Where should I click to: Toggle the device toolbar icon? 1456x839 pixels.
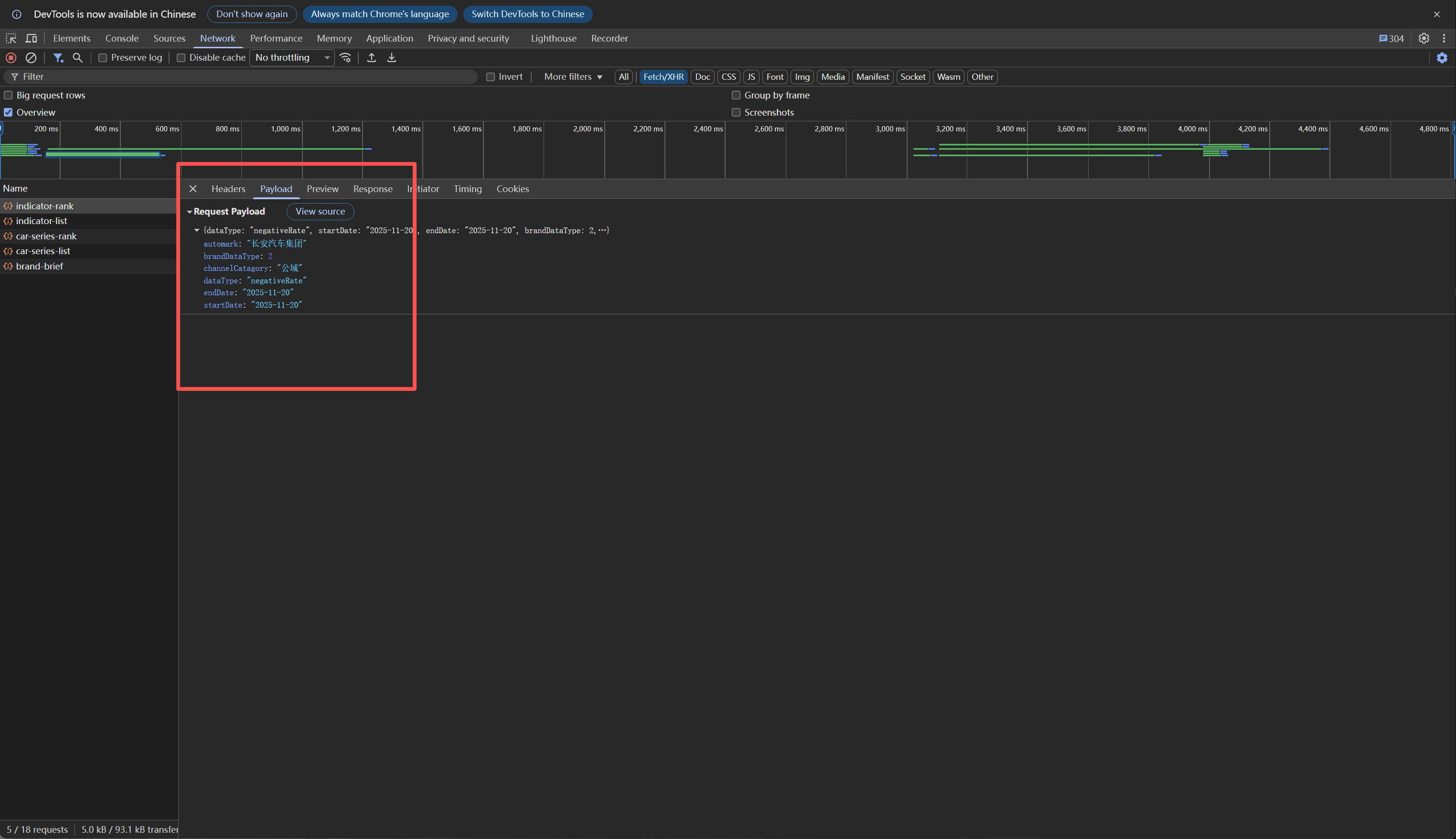32,39
